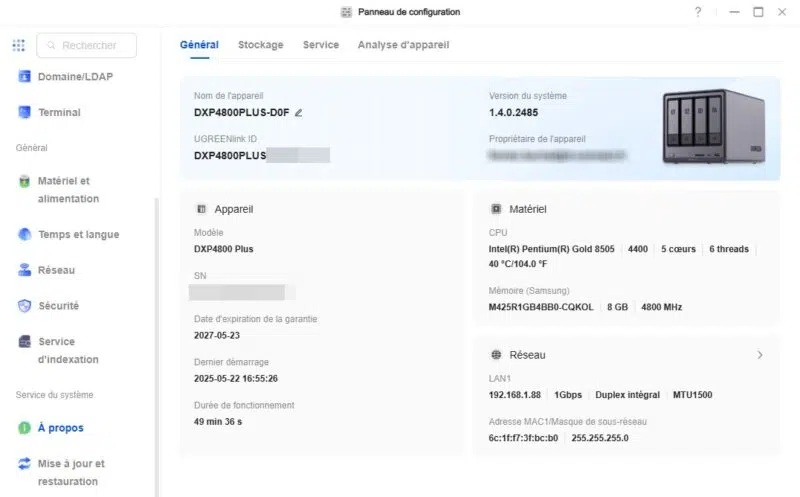Switch to the Stockage tab
The height and width of the screenshot is (497, 800).
pos(260,45)
